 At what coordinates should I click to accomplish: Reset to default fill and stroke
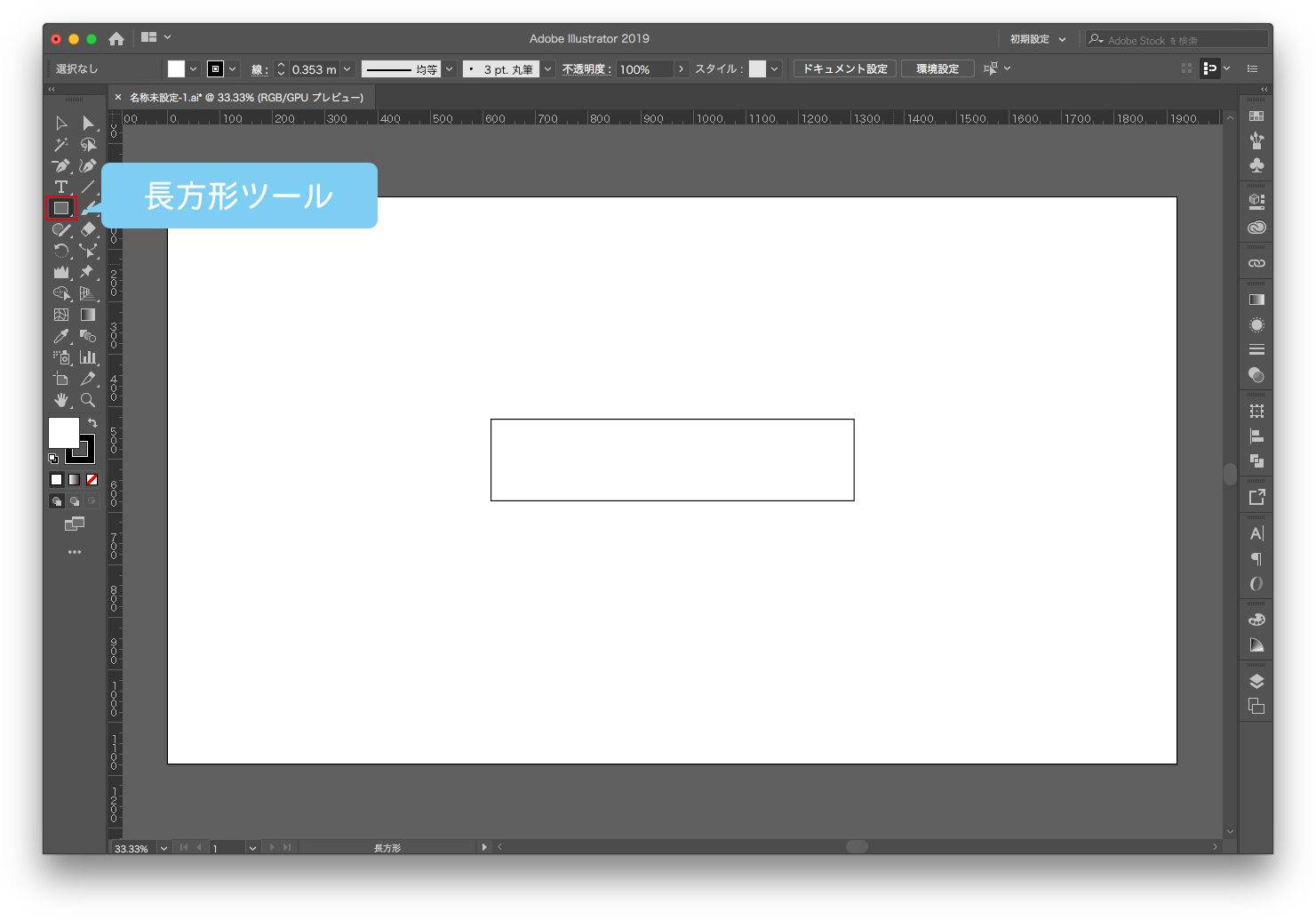(x=53, y=459)
